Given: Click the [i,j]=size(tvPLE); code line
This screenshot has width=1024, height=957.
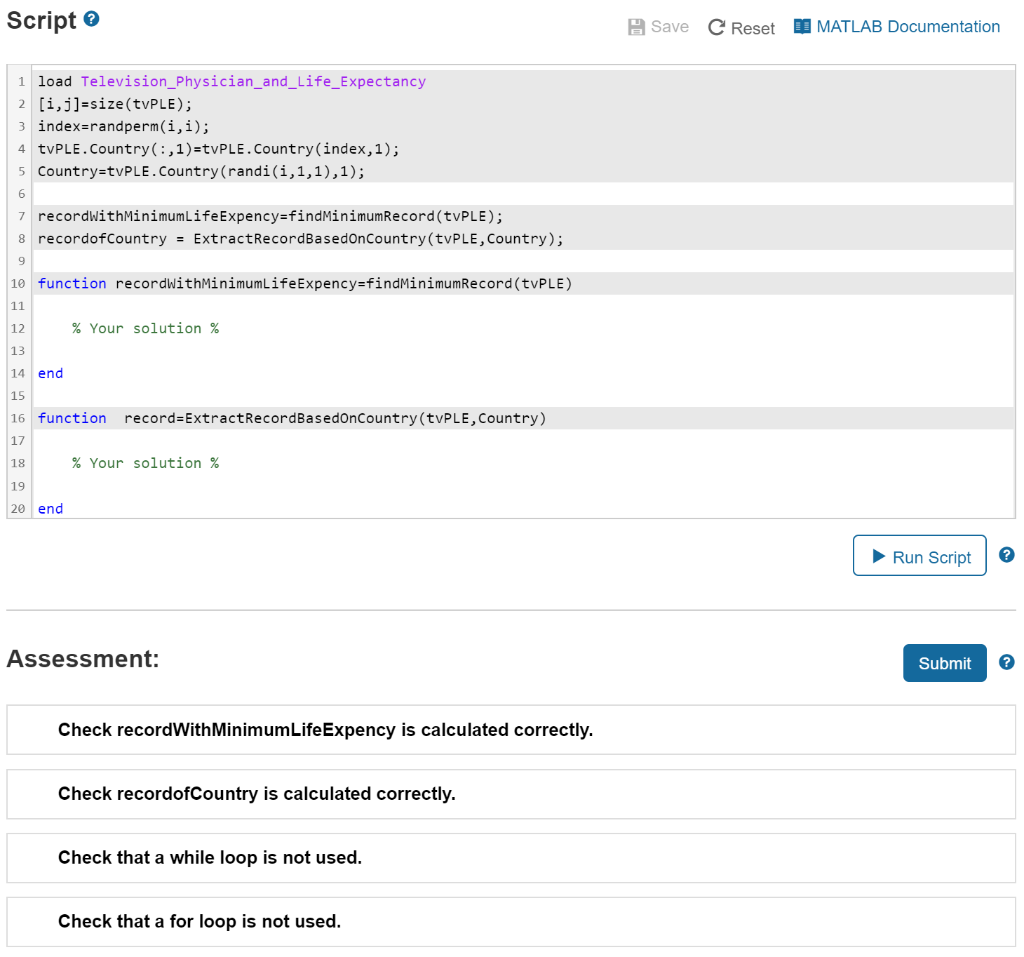Looking at the screenshot, I should [115, 104].
